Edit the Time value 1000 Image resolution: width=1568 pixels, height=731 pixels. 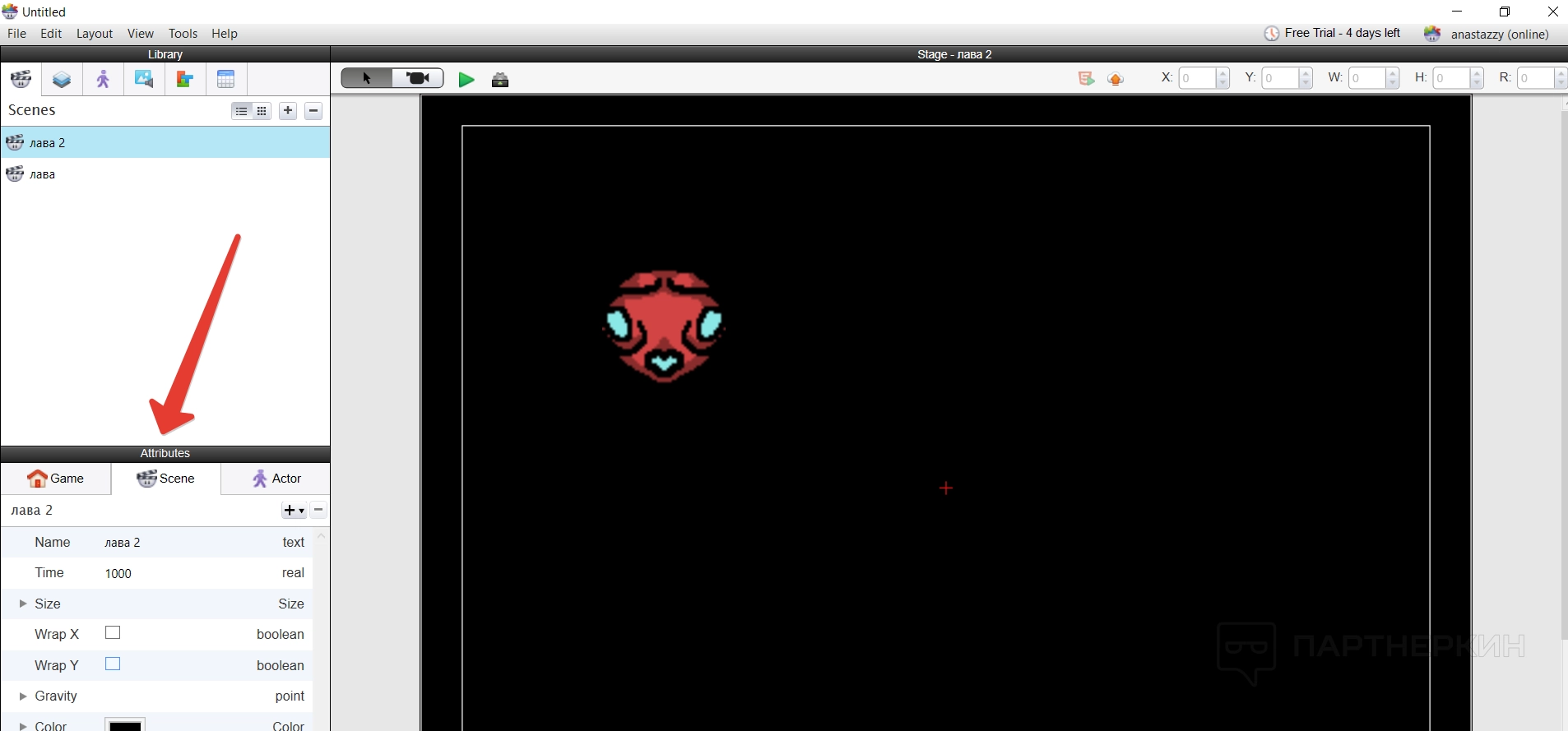click(x=118, y=573)
